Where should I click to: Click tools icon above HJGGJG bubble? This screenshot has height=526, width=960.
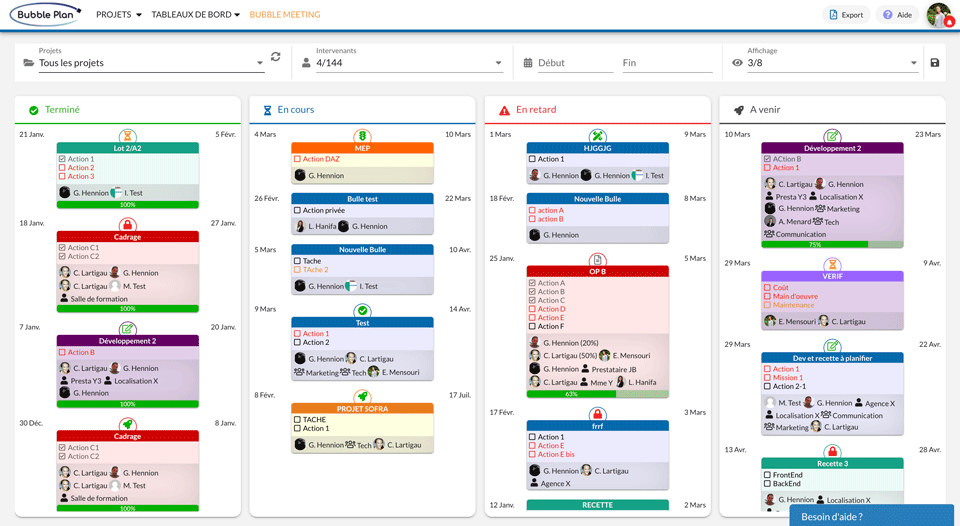coord(598,135)
